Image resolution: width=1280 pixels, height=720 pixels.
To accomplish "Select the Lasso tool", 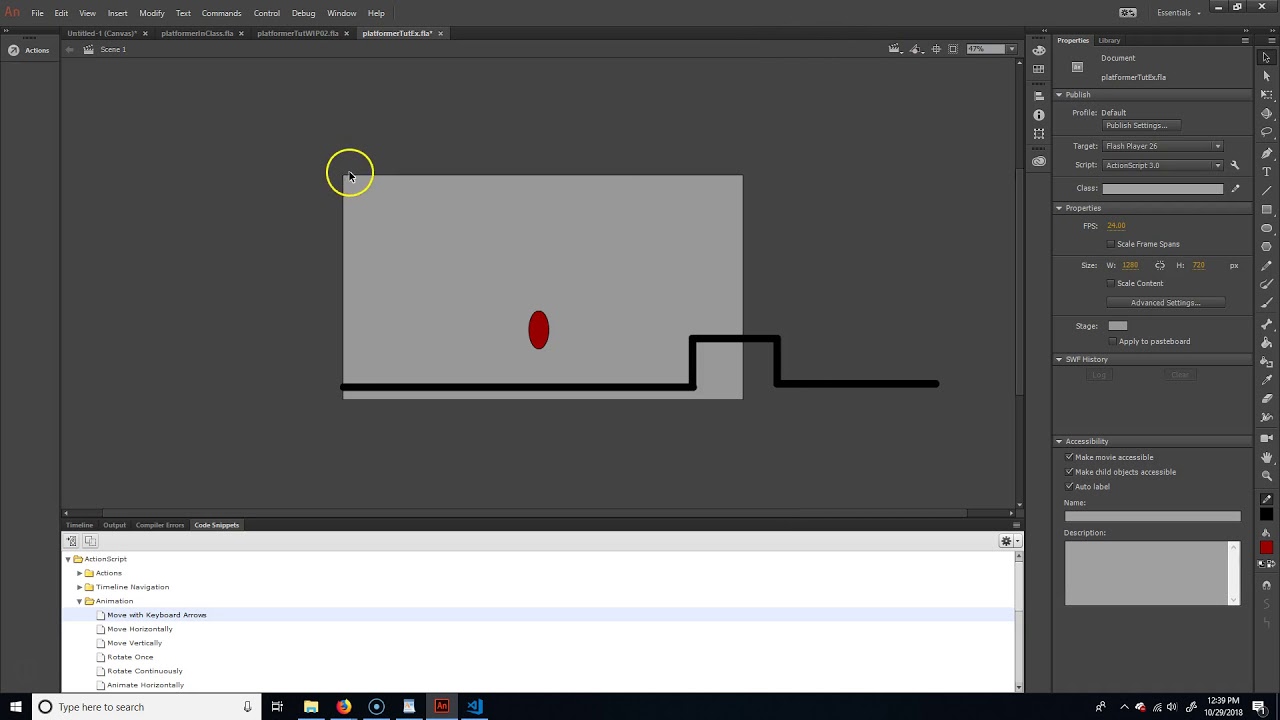I will point(1266,133).
